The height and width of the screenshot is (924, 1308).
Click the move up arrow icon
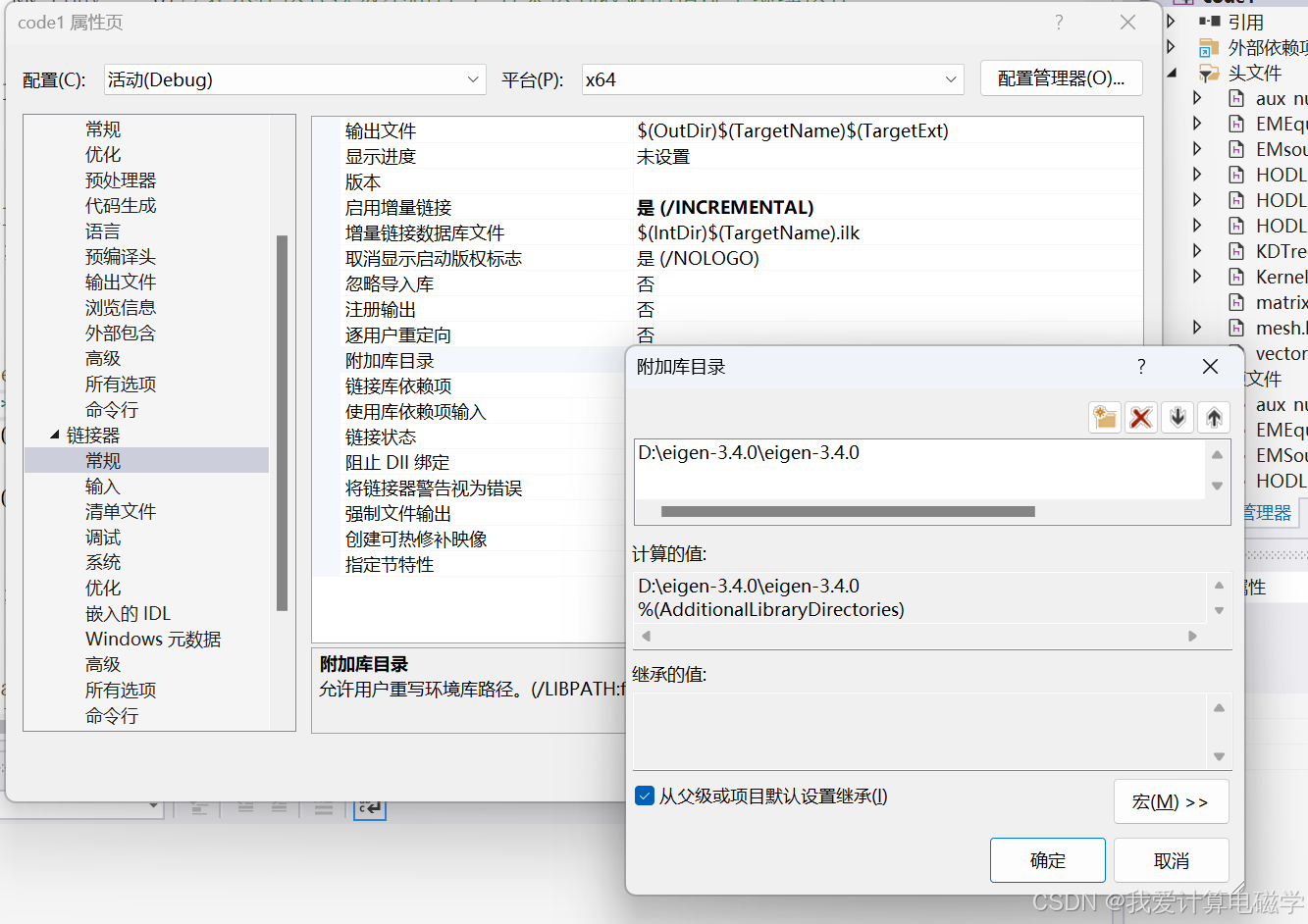point(1214,416)
